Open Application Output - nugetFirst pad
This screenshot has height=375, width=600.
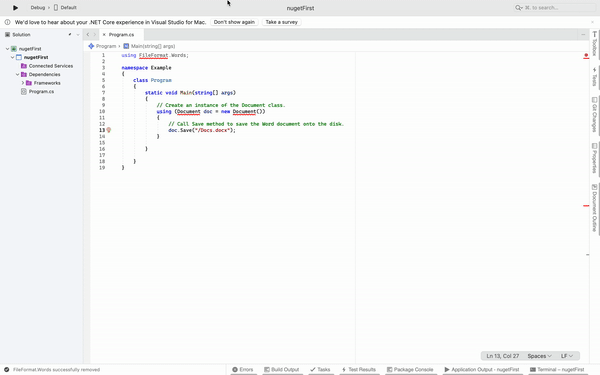point(482,370)
